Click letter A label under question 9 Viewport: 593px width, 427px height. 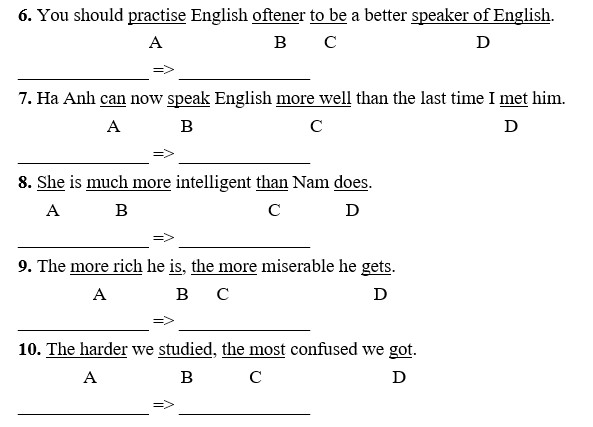coord(99,294)
